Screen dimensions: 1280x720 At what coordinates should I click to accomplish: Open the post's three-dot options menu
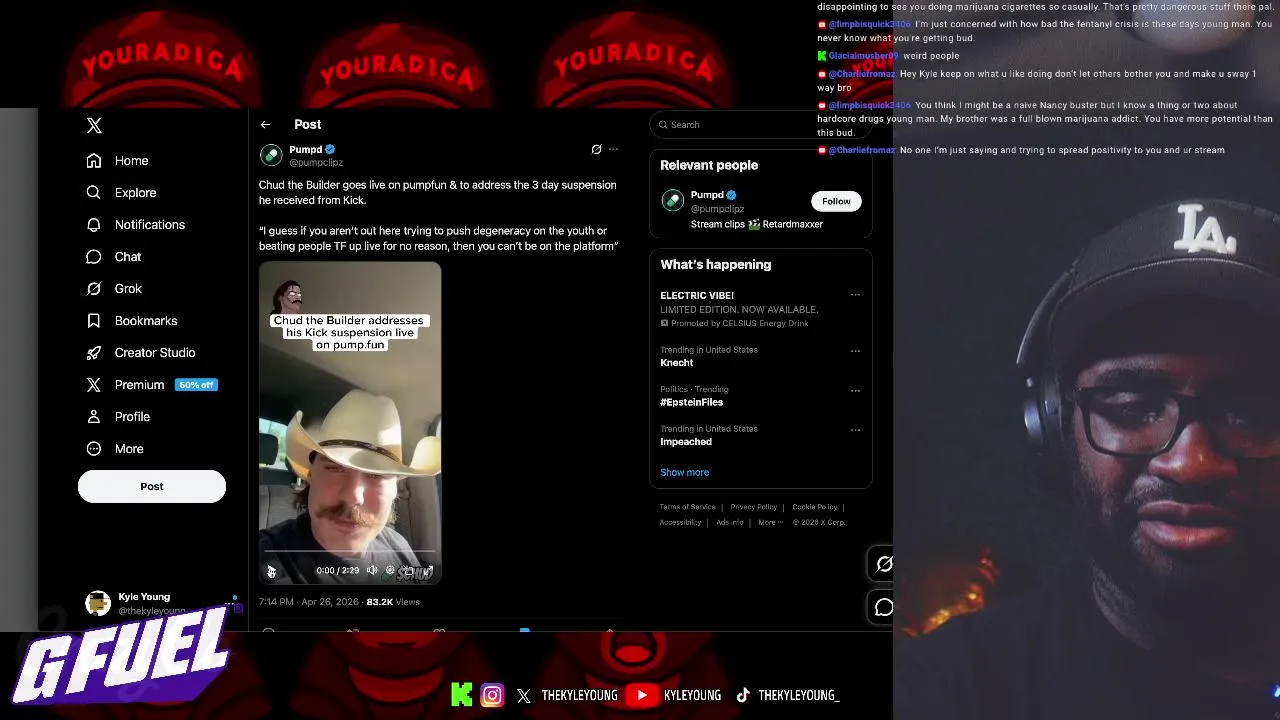[614, 150]
